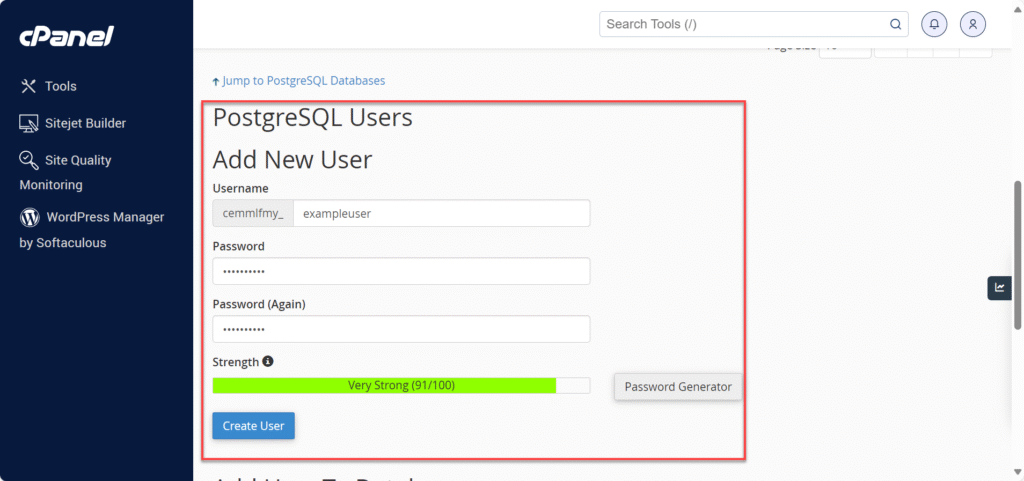Focus the Username field containing exampleuser
1024x481 pixels.
pos(440,214)
